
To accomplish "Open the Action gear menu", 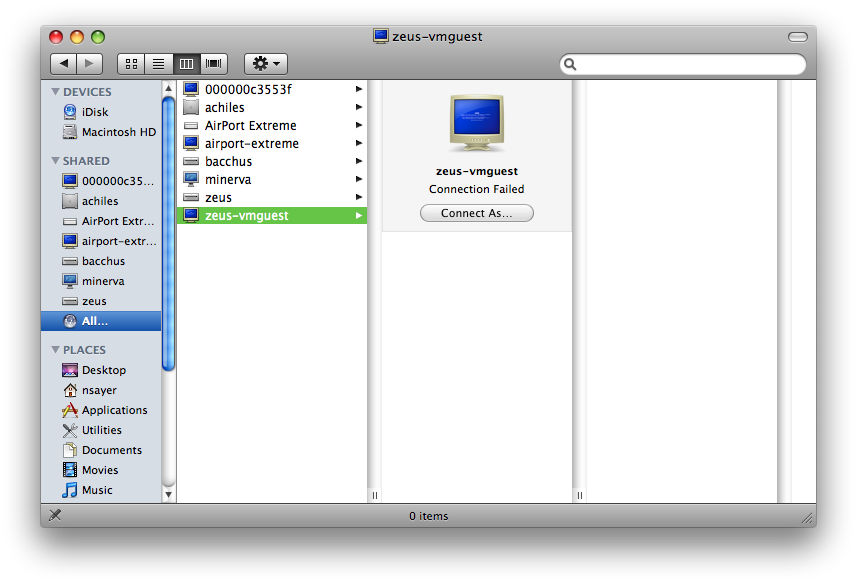I will pyautogui.click(x=266, y=64).
